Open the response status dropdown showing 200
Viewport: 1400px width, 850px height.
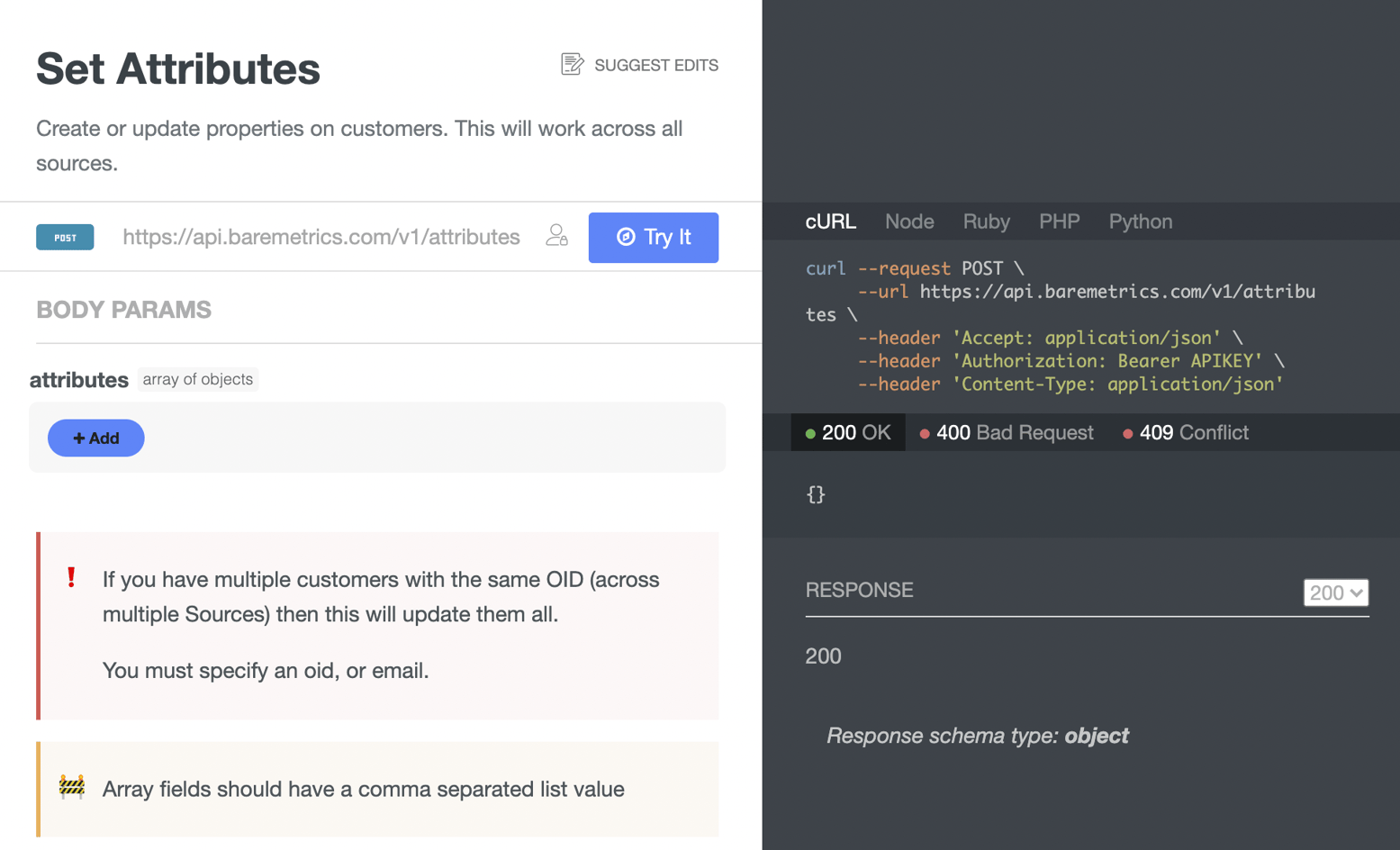1336,592
